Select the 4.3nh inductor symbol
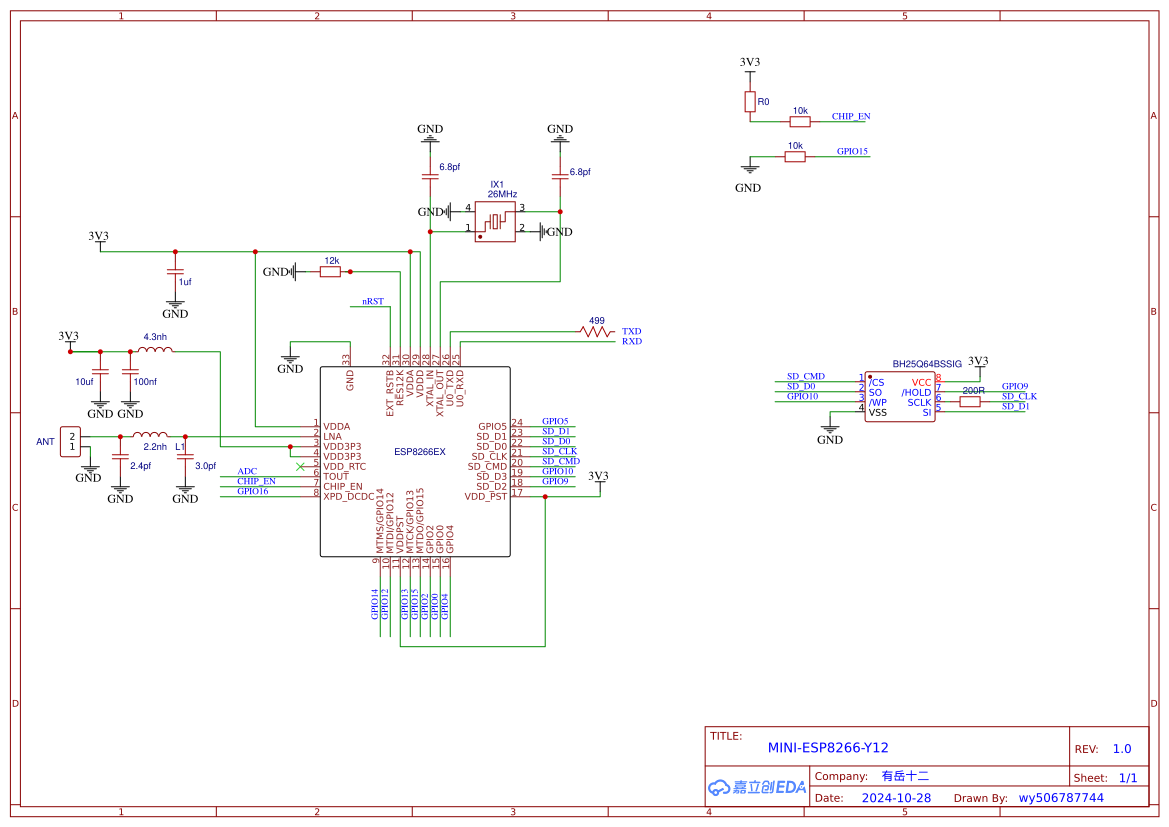Viewport: 1169px width, 827px height. click(155, 349)
